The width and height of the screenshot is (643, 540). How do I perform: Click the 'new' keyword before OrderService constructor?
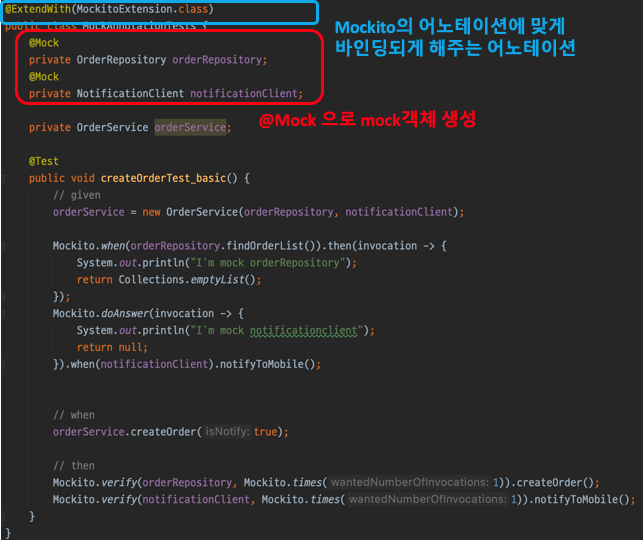click(151, 212)
